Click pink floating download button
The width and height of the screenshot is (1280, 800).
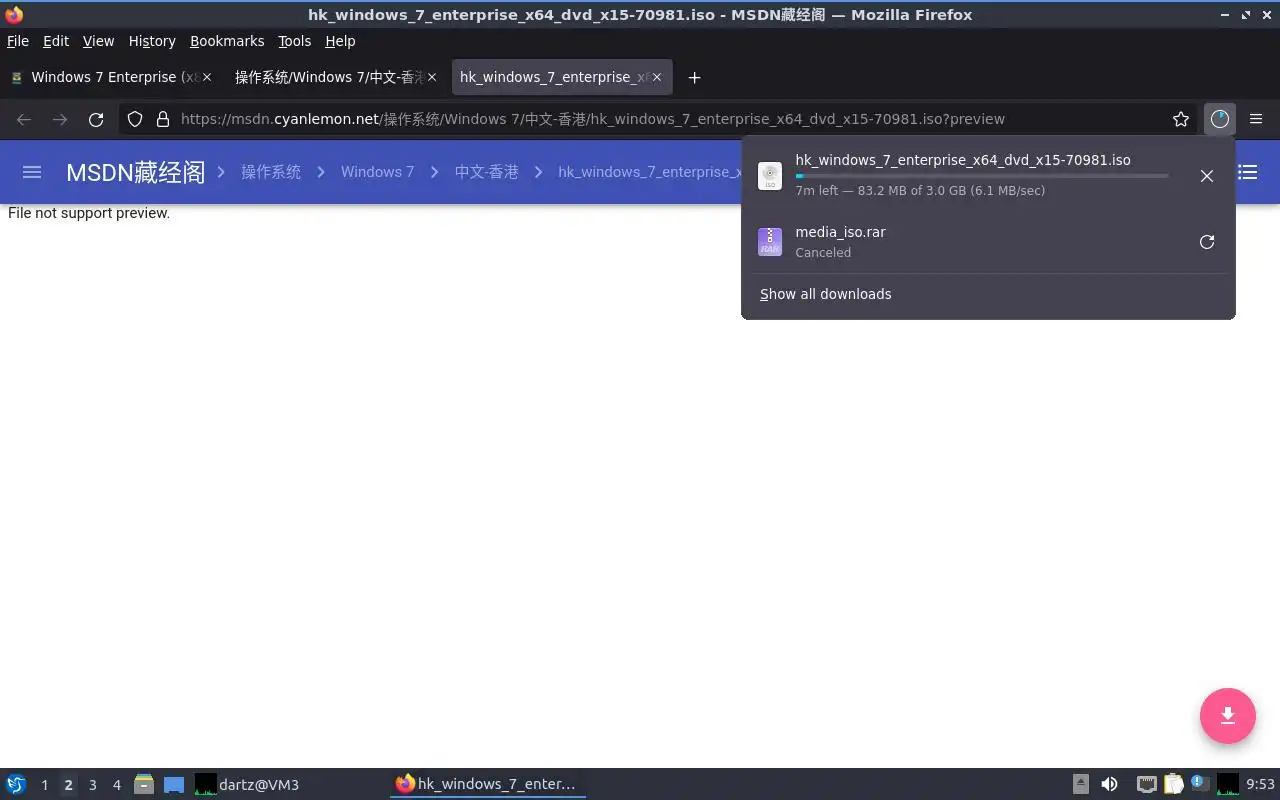point(1228,716)
